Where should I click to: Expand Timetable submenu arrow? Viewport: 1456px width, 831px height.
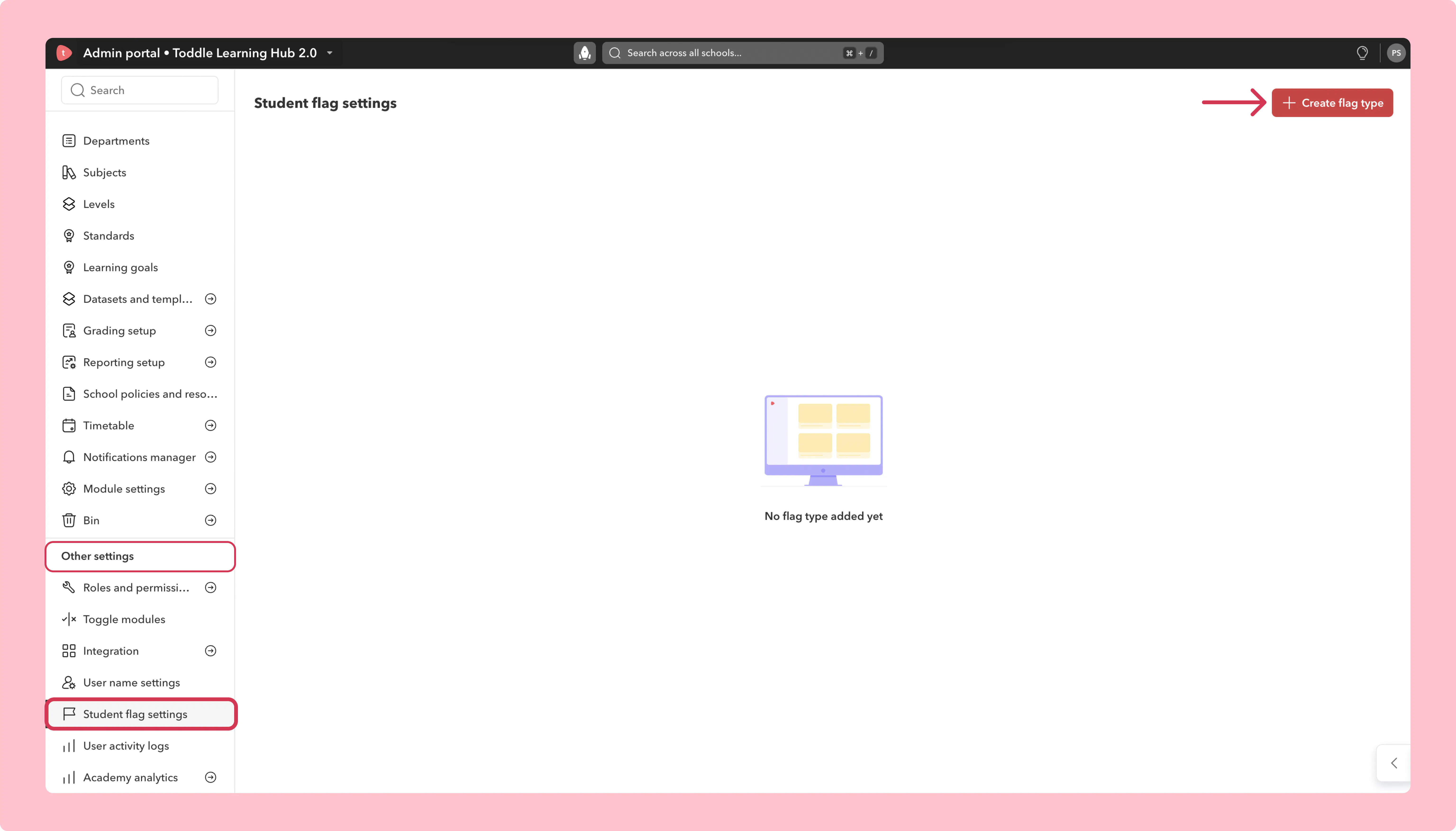(211, 426)
